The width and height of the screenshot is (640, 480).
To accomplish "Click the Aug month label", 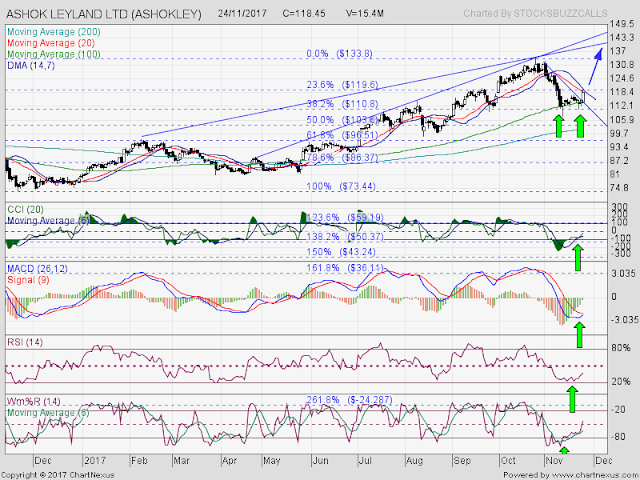I will click(415, 461).
